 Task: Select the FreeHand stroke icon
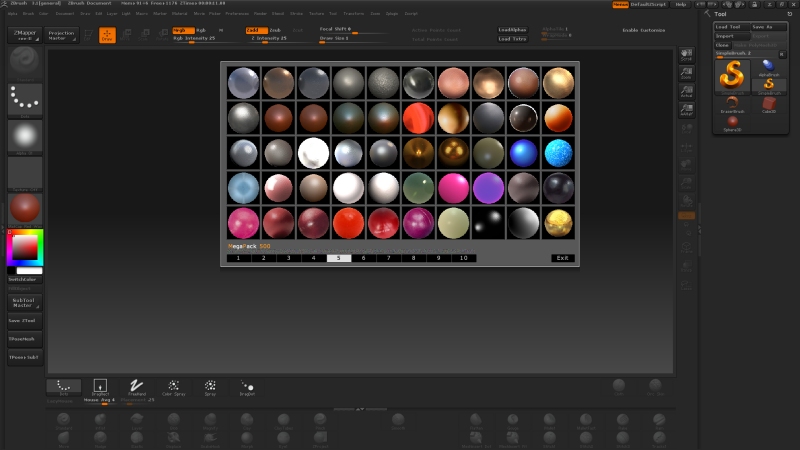pos(136,387)
